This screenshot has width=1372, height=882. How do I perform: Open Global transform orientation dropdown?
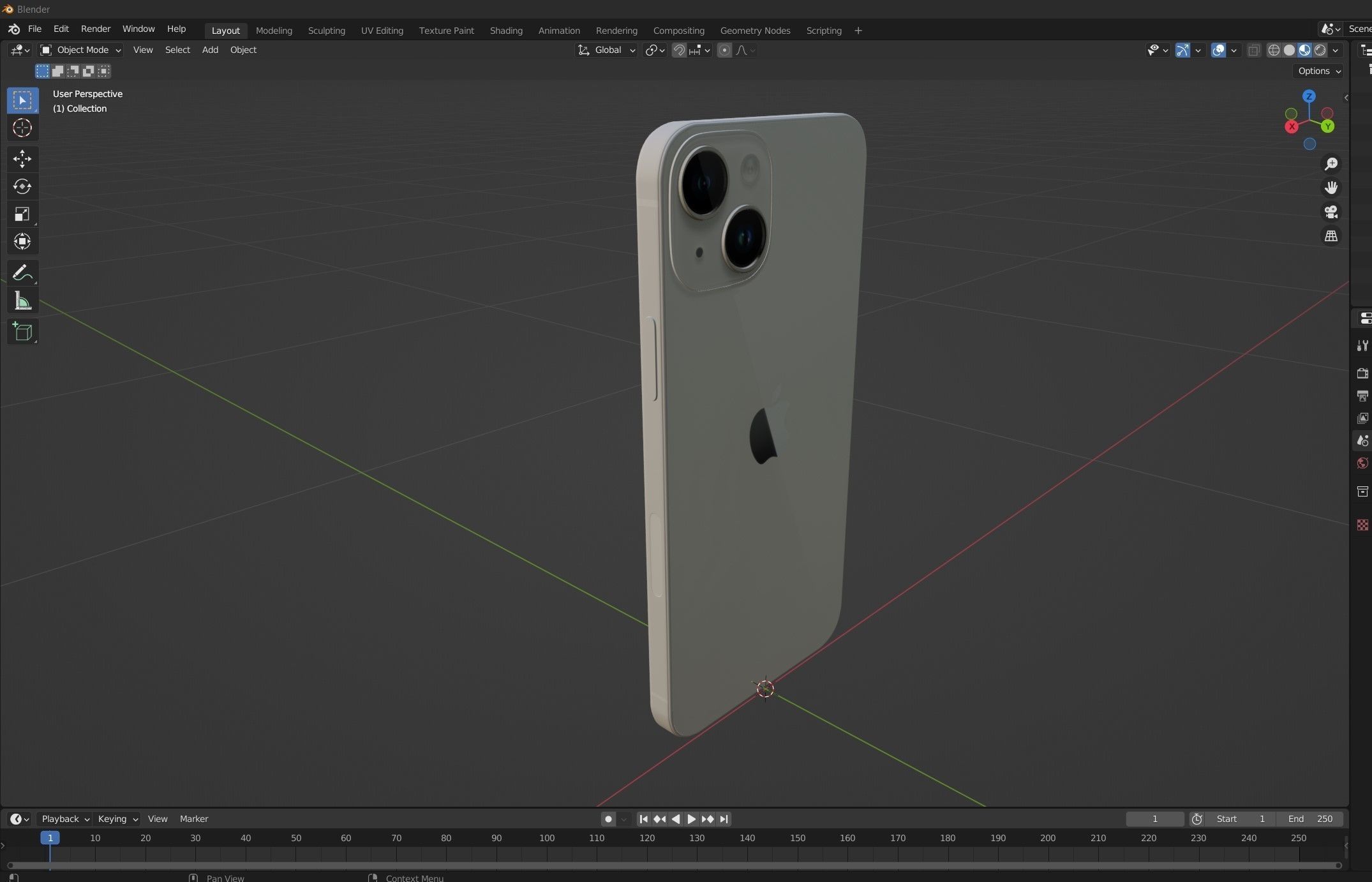tap(606, 50)
